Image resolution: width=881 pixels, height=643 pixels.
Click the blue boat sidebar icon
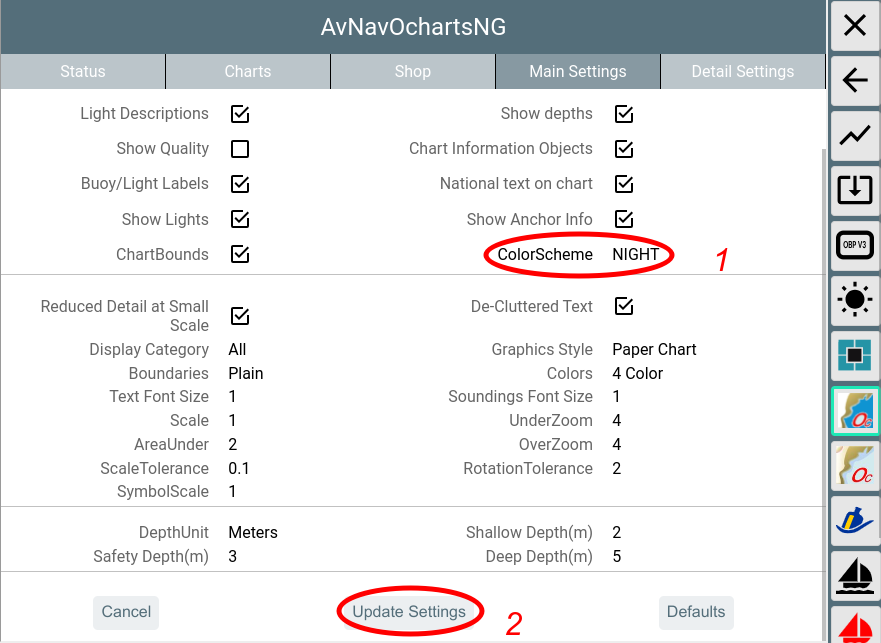855,520
